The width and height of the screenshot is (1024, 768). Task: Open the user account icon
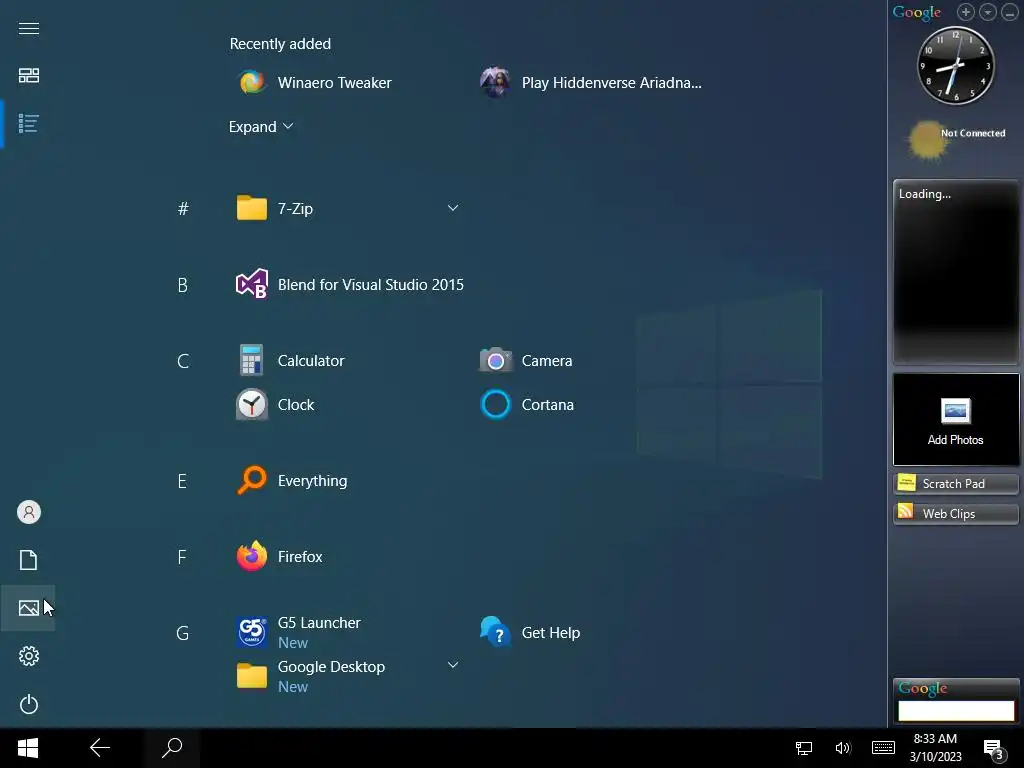tap(29, 512)
